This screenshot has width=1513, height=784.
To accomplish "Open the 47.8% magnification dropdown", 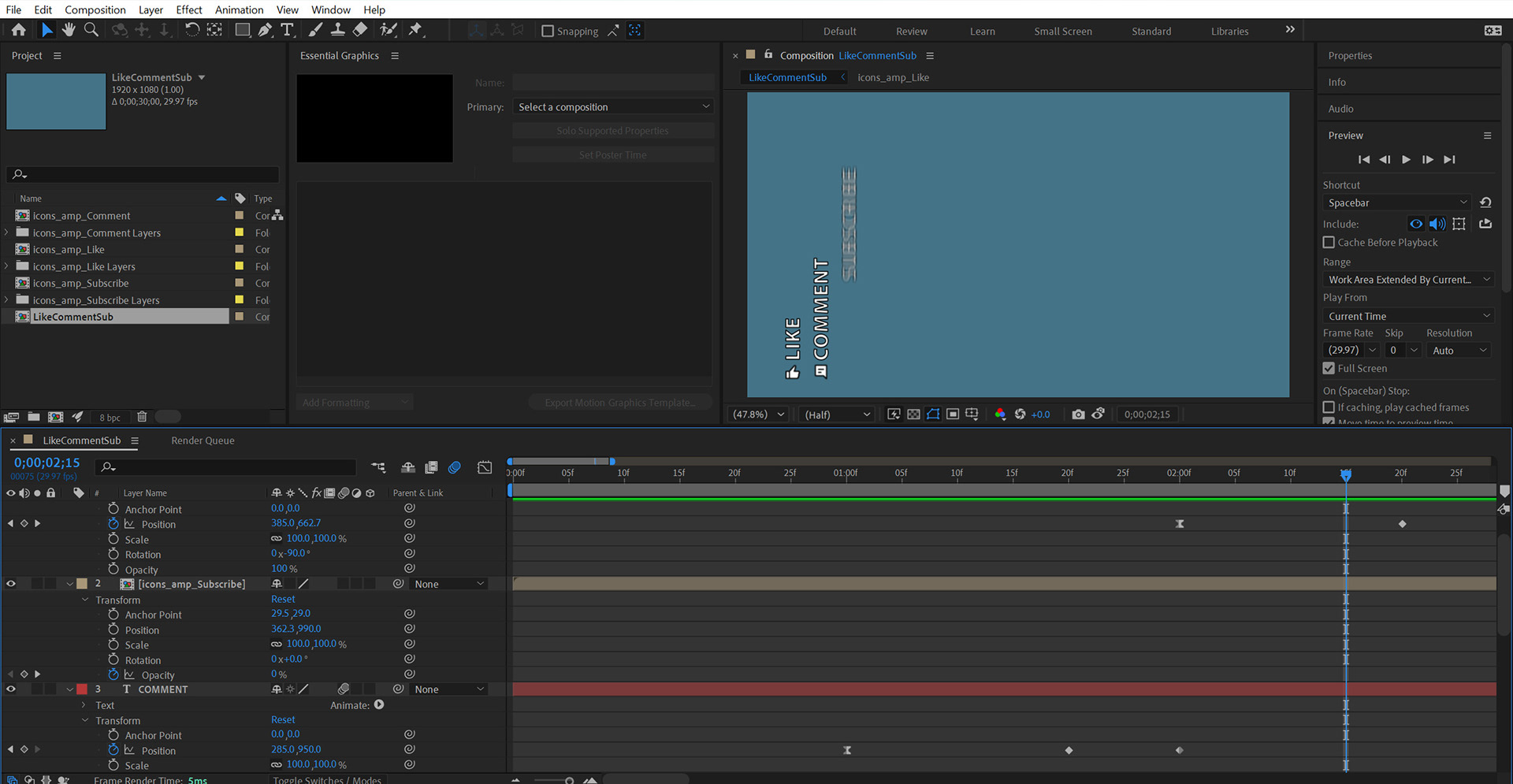I will (x=758, y=414).
